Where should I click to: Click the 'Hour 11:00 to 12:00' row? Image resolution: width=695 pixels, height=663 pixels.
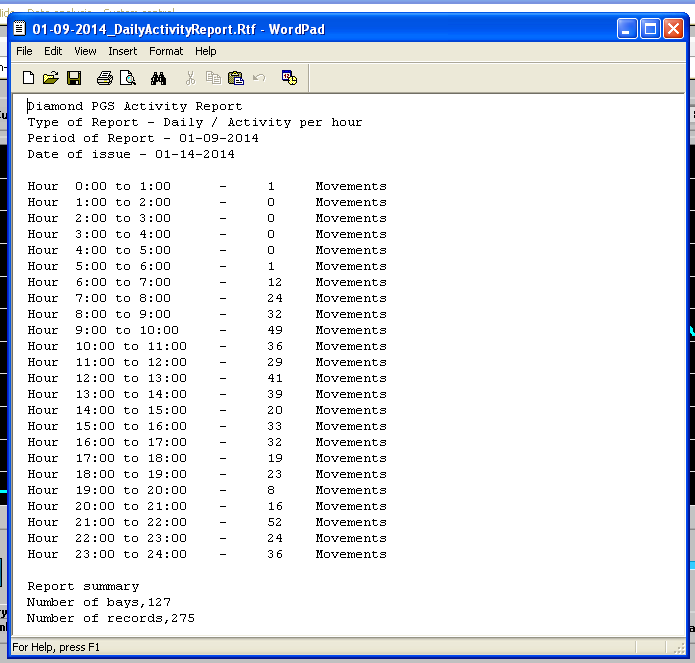[207, 362]
